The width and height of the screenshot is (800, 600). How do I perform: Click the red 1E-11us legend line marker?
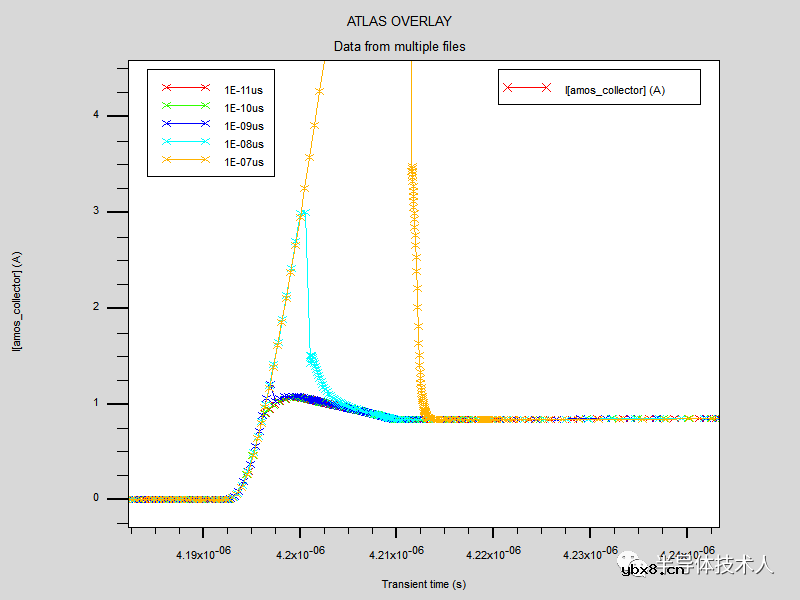click(x=185, y=88)
